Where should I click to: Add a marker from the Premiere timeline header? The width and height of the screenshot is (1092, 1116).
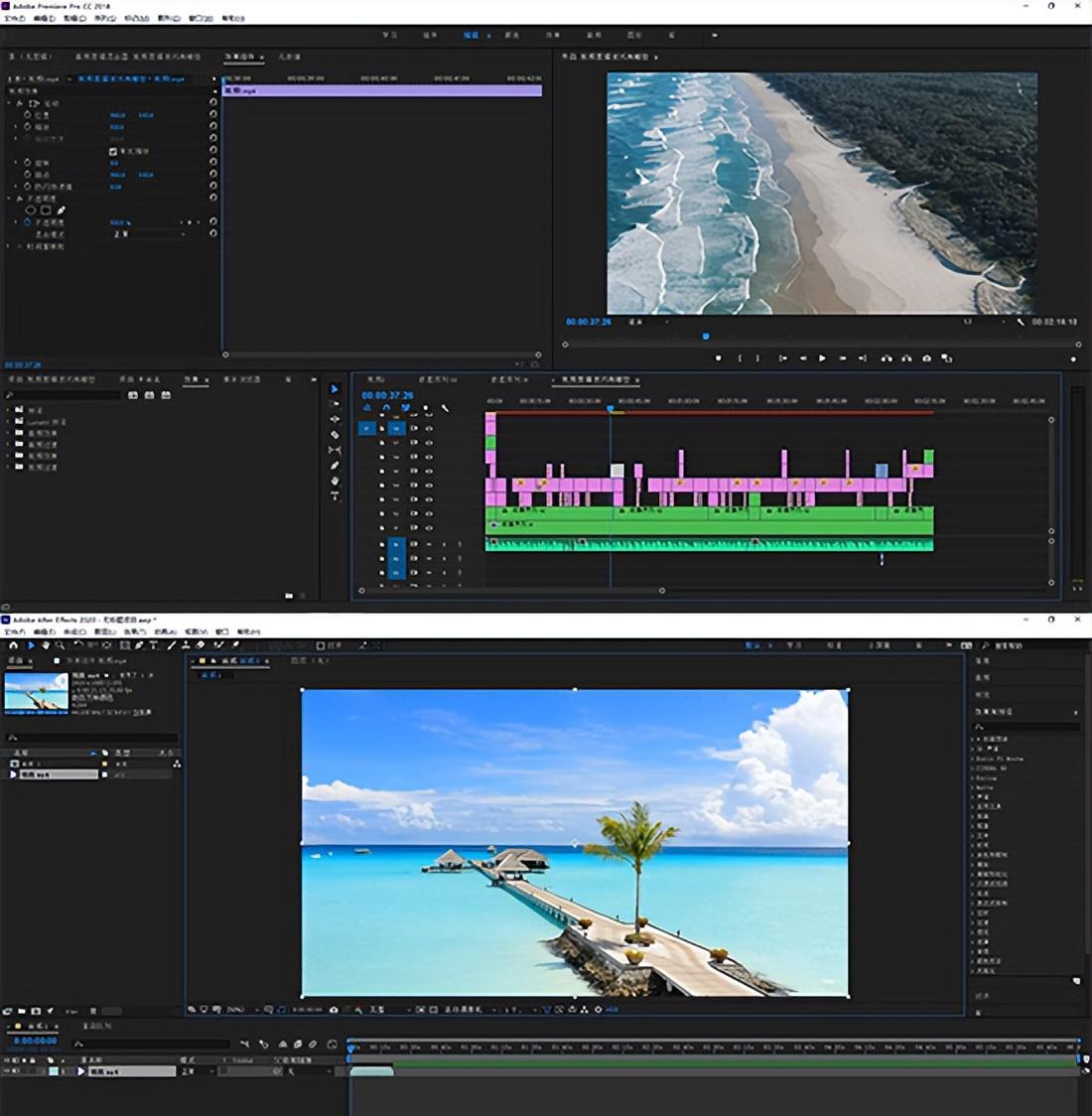[426, 408]
